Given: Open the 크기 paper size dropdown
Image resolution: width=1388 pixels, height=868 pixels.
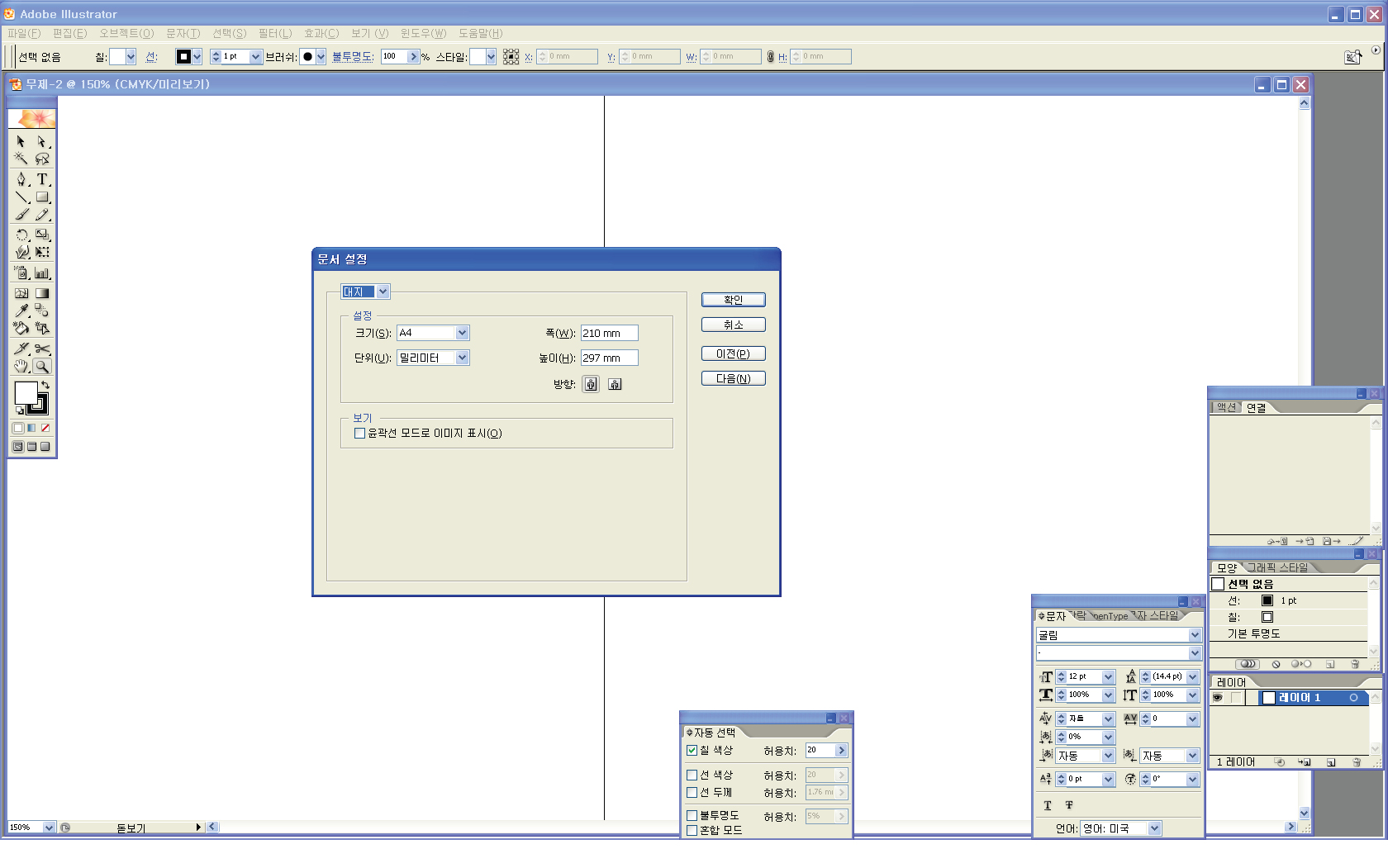Looking at the screenshot, I should click(462, 333).
